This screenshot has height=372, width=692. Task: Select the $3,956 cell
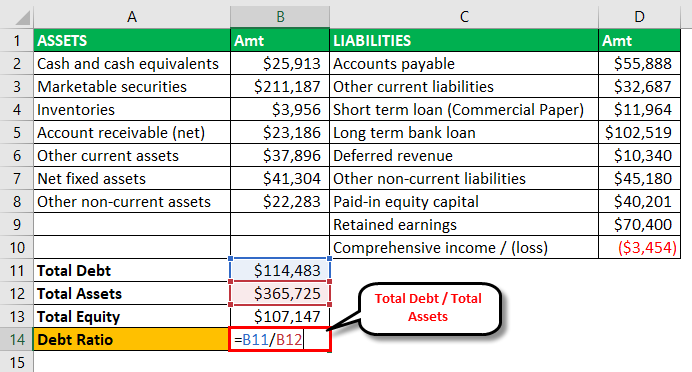point(280,109)
